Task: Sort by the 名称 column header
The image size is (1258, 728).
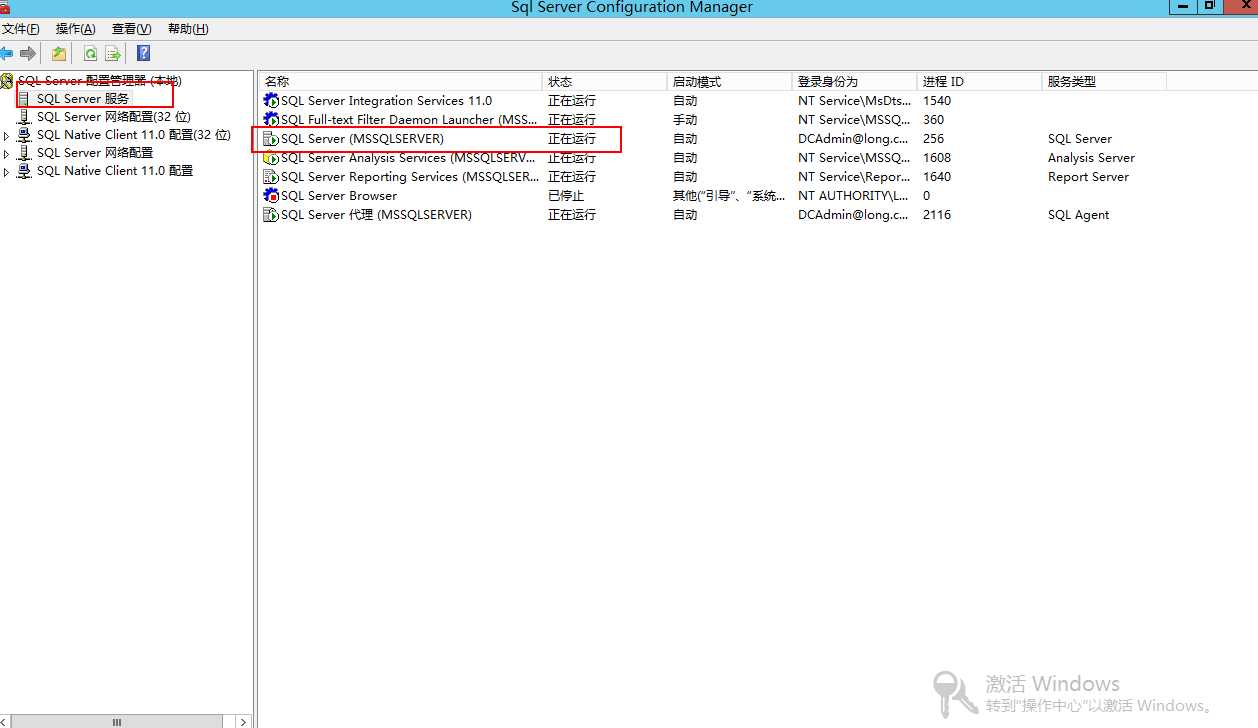Action: click(400, 82)
